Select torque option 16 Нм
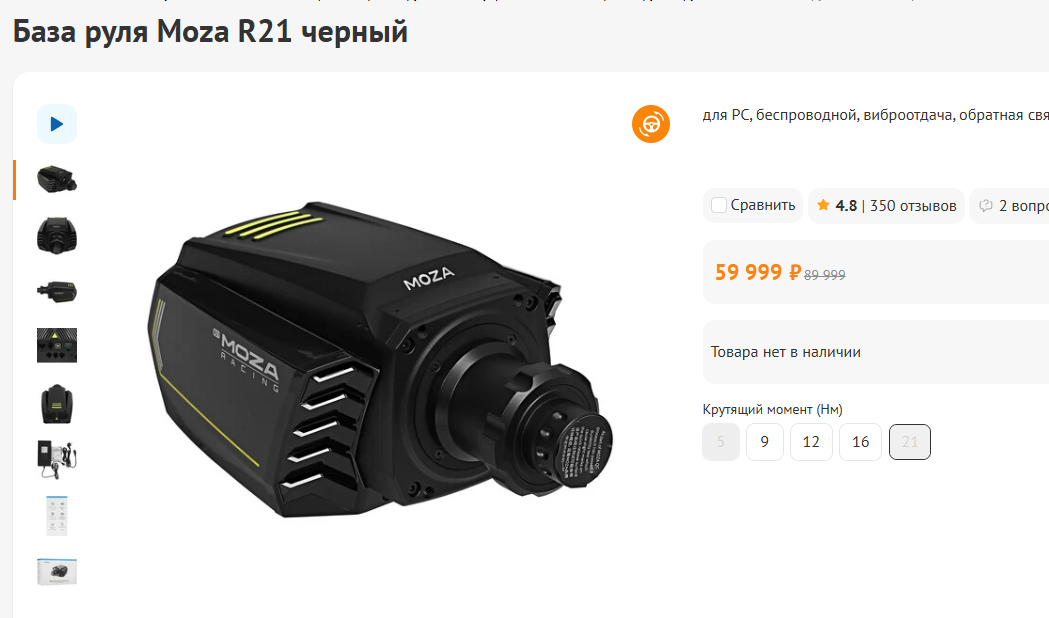Screen dimensions: 1049x618 pos(860,442)
